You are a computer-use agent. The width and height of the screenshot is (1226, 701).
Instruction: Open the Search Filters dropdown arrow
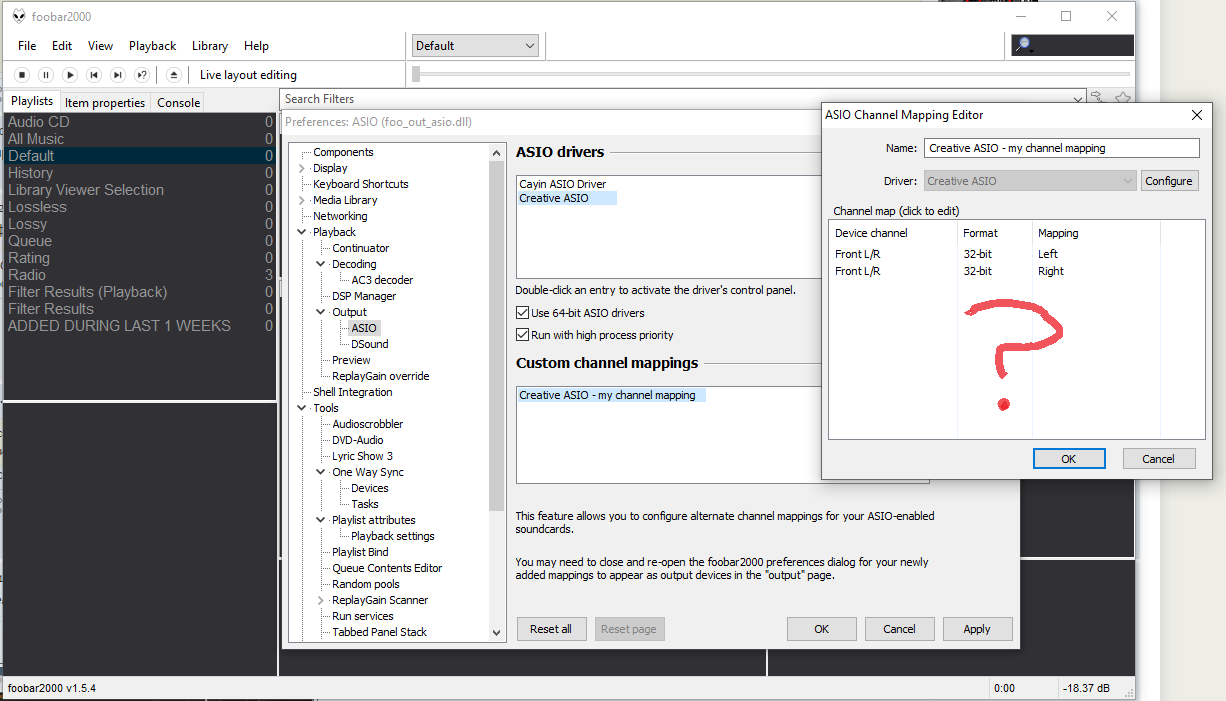click(1077, 99)
